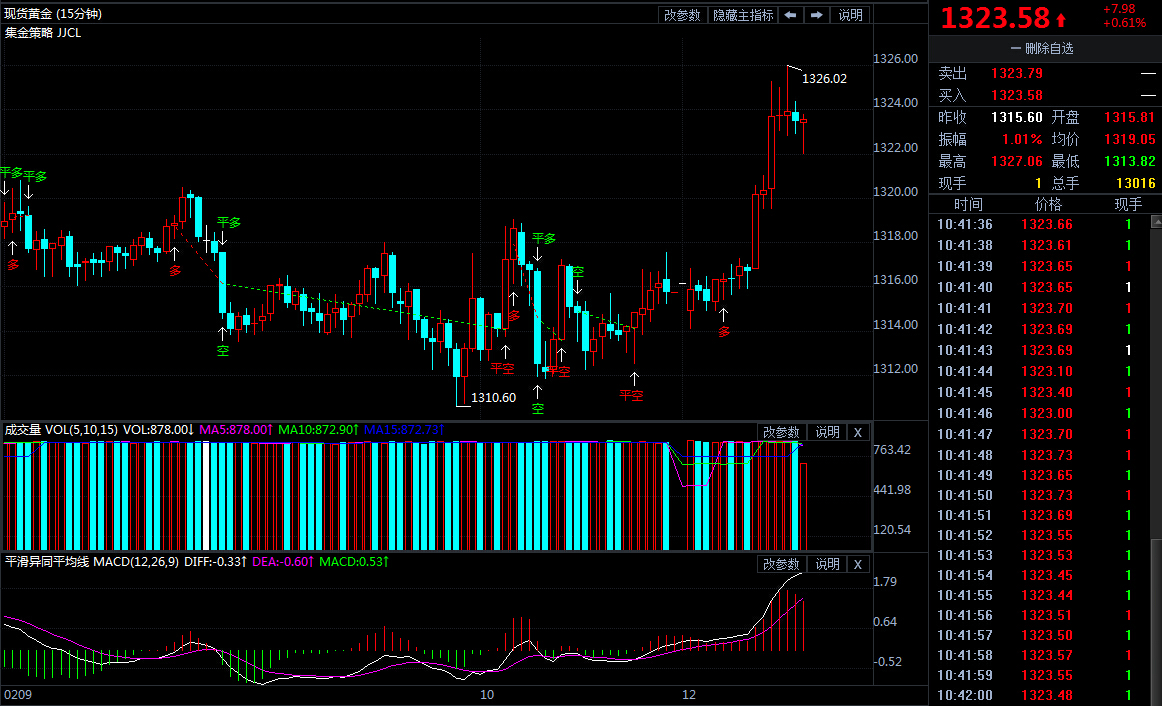Click the 1310.60 low price marker
The height and width of the screenshot is (706, 1162).
pyautogui.click(x=493, y=398)
